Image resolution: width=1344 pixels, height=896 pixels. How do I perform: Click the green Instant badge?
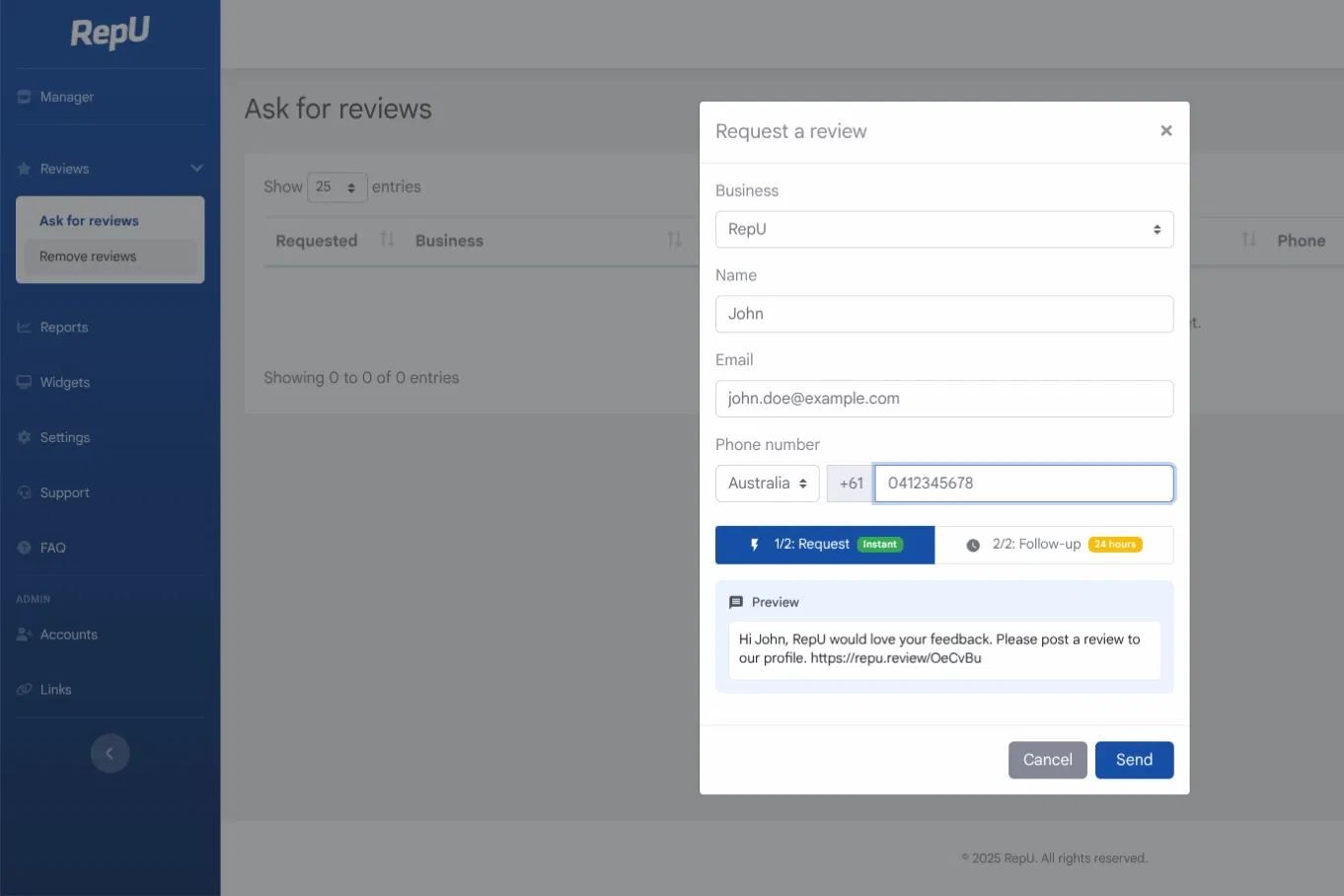[x=880, y=545]
